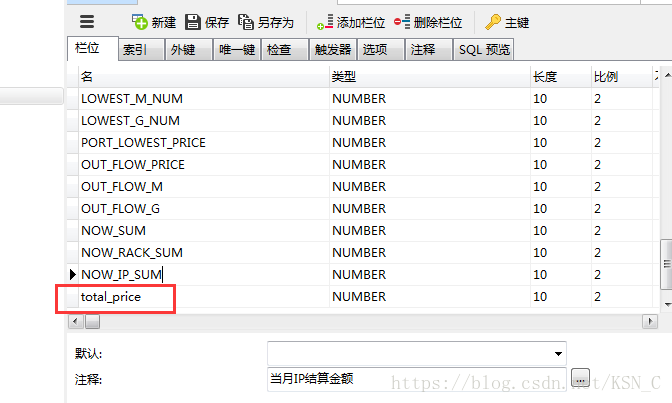
Task: Switch to the 检查 tab
Action: [x=285, y=50]
